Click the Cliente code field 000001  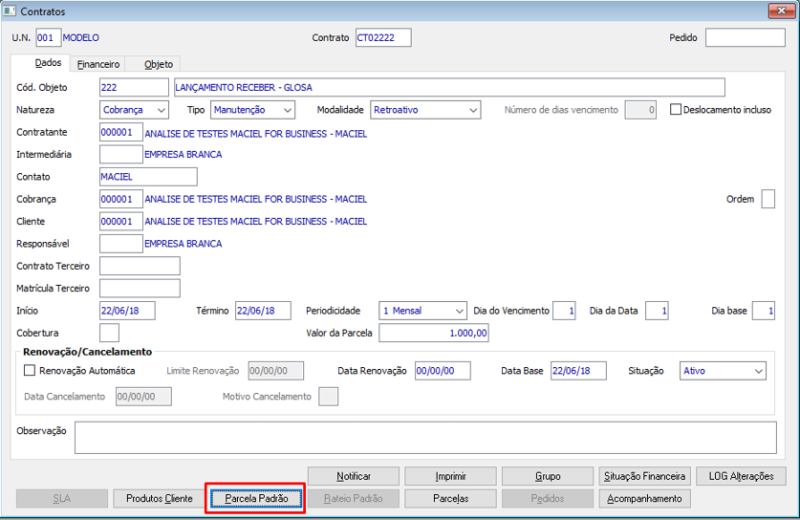coord(121,221)
